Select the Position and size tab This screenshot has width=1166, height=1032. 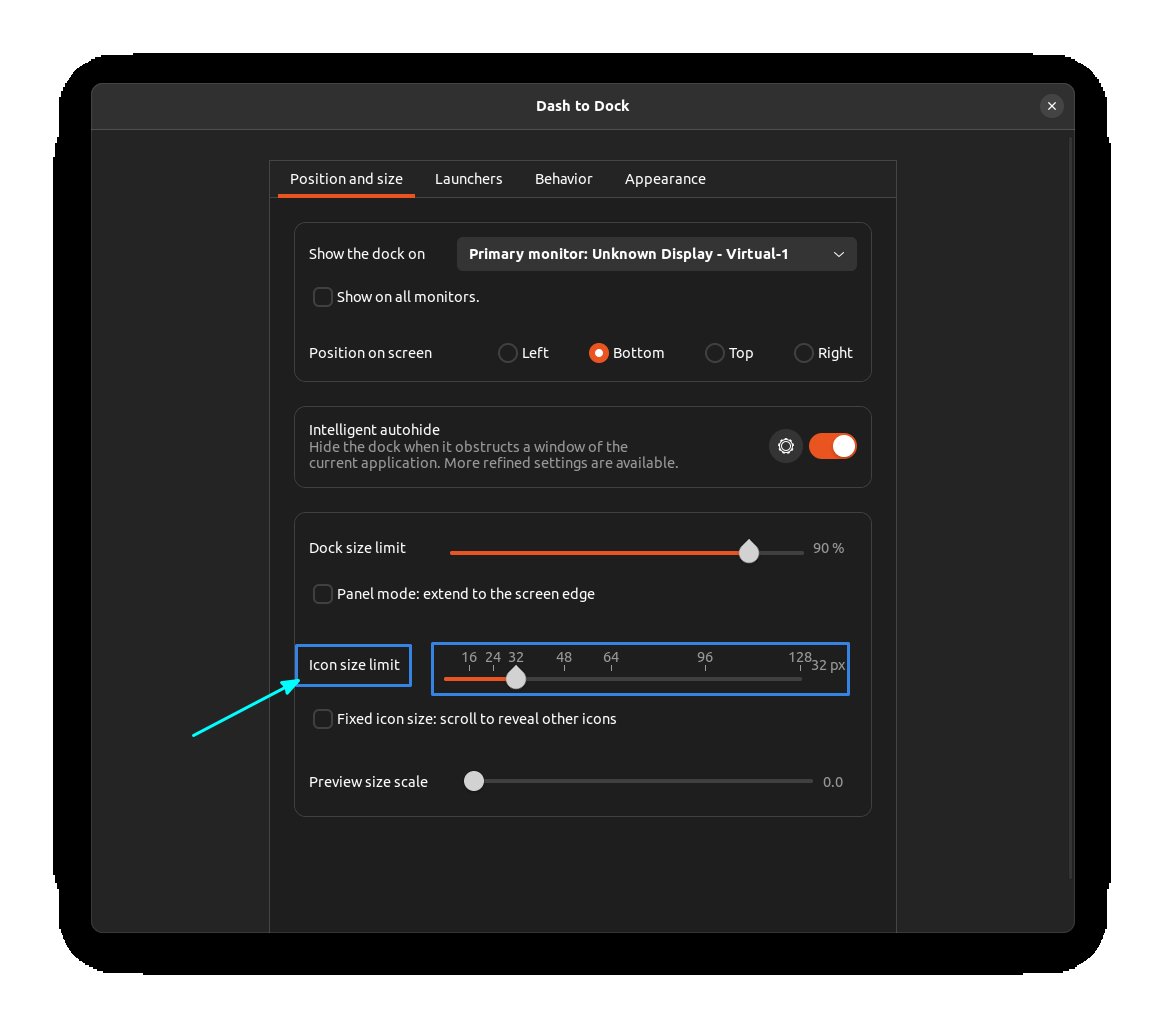[345, 179]
